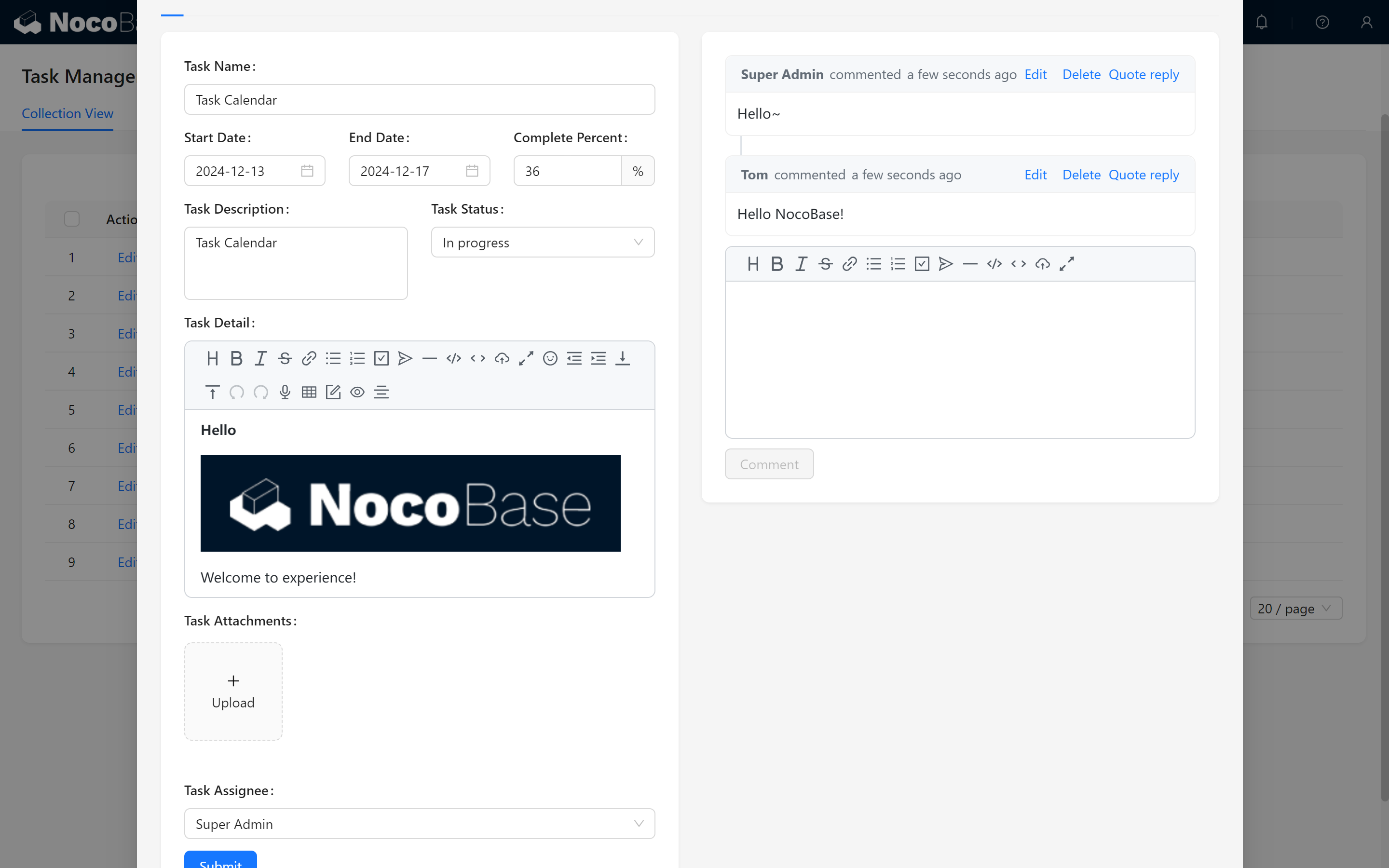Toggle Bold in the comment editor toolbar
The image size is (1389, 868).
pyautogui.click(x=777, y=264)
